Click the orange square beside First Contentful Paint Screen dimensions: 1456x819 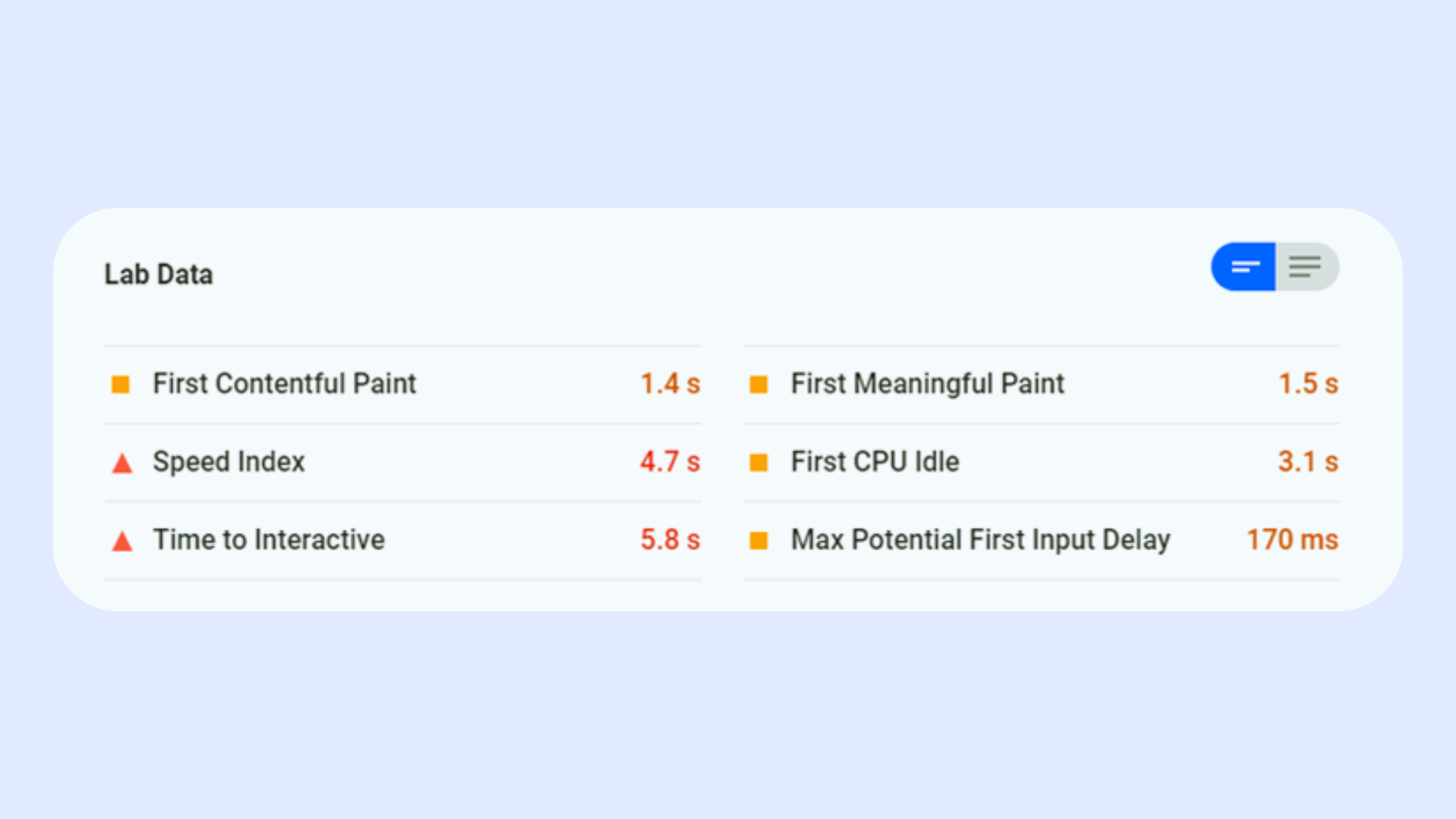[120, 384]
